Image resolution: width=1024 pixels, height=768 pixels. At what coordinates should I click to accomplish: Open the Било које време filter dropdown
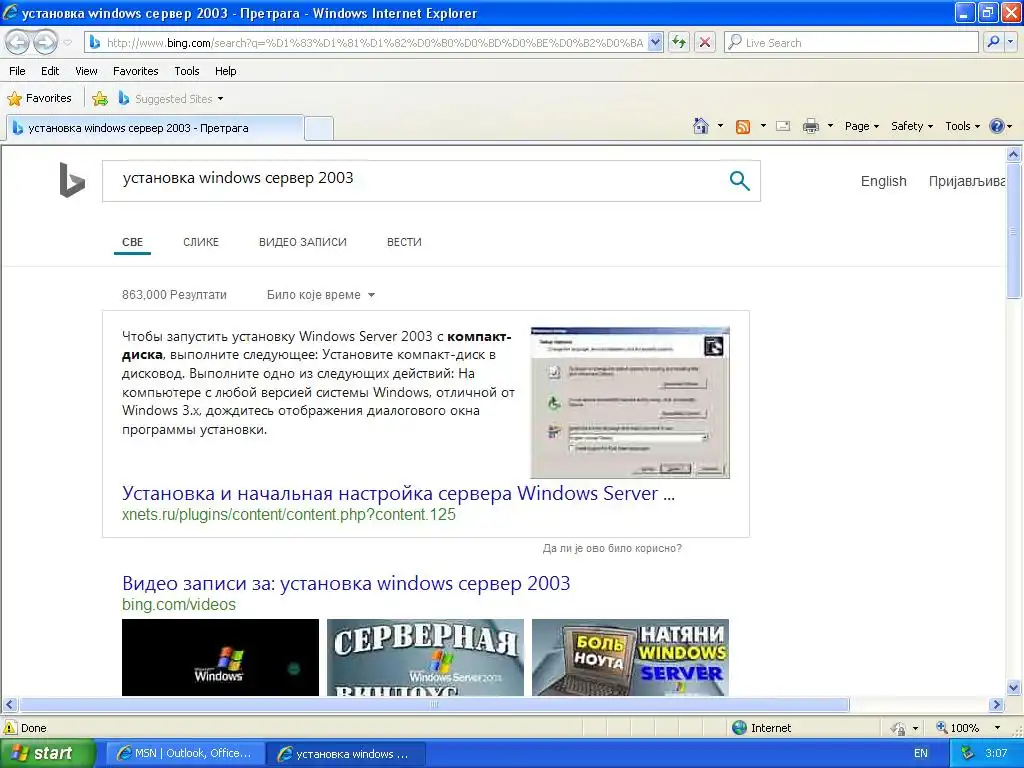[321, 295]
